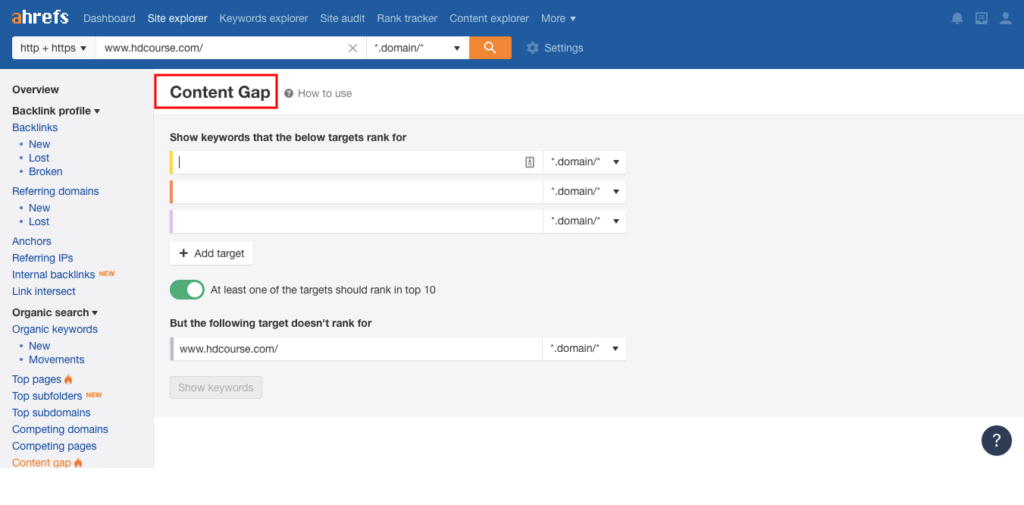Open the header *.domain/* mode dropdown

coord(417,48)
